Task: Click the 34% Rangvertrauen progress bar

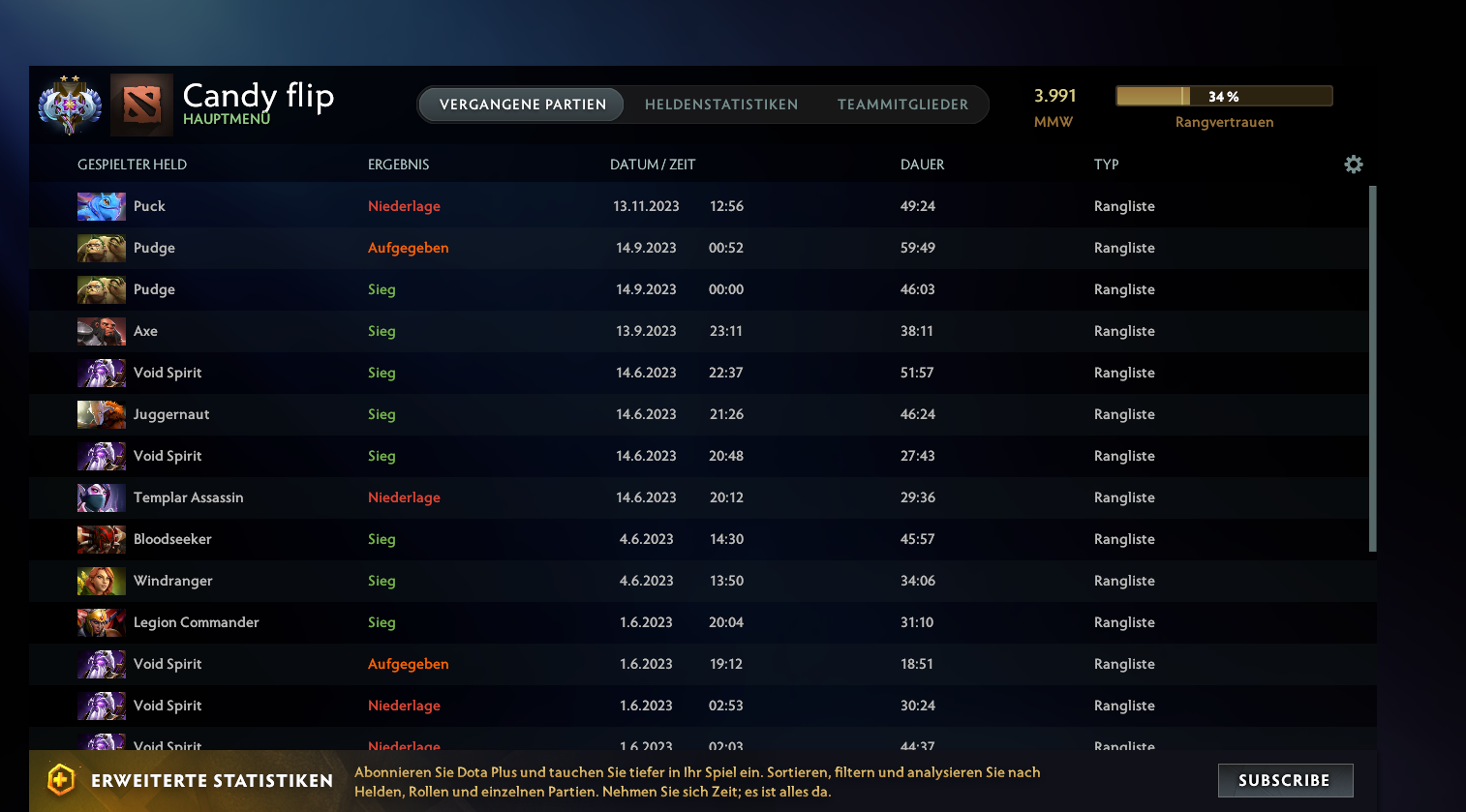Action: (1223, 96)
